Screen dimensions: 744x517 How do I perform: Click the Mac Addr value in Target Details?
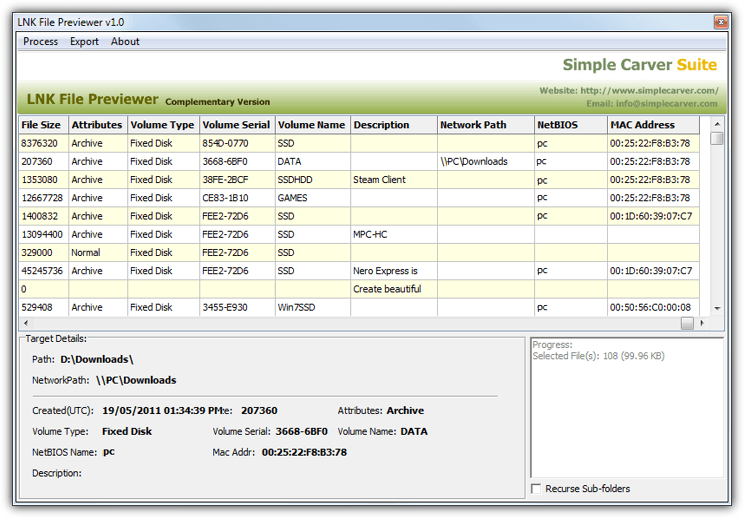click(x=304, y=452)
